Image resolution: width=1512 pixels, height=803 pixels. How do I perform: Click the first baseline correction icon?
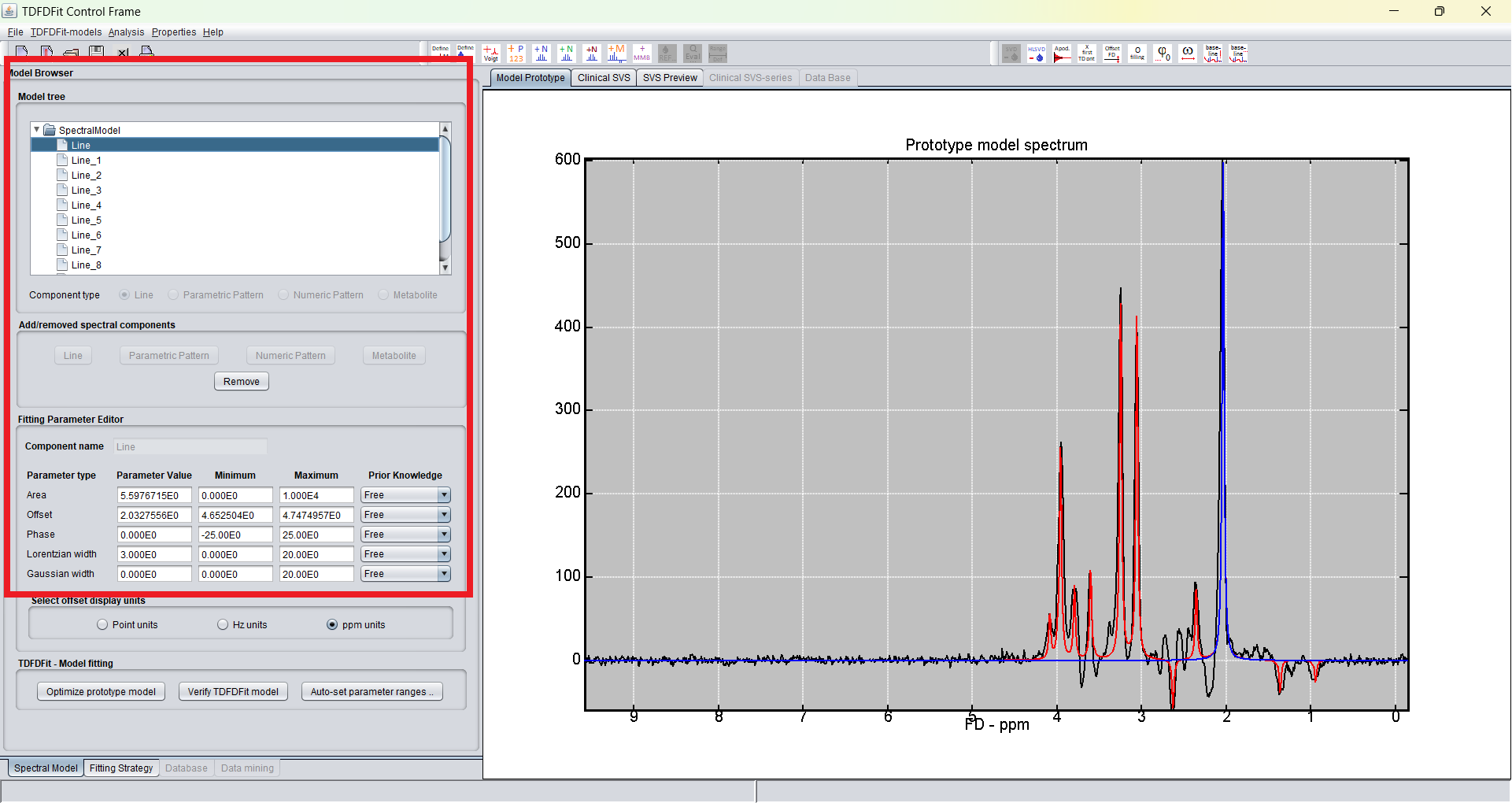(1213, 53)
